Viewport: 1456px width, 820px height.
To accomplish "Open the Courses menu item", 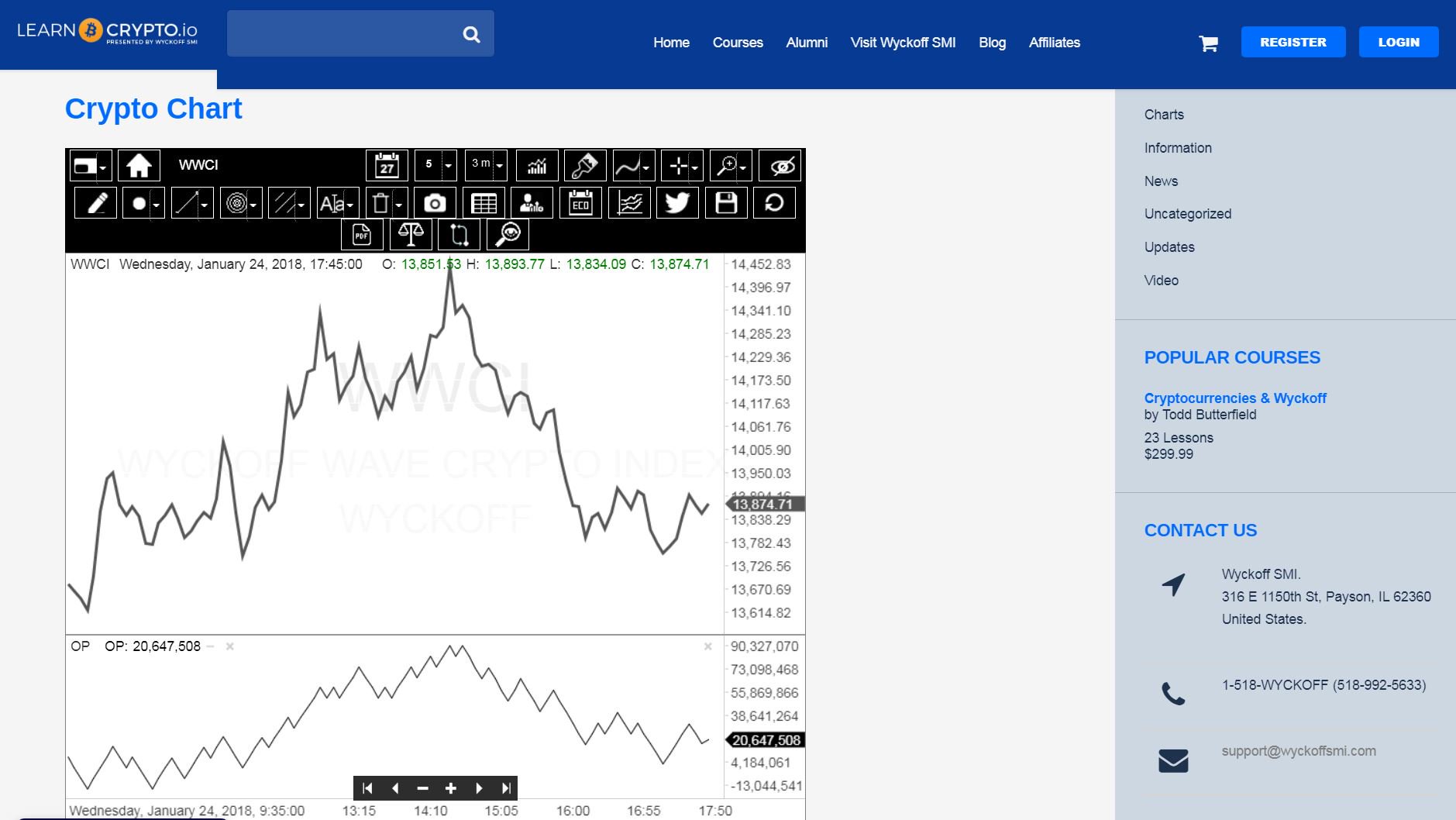I will coord(738,43).
